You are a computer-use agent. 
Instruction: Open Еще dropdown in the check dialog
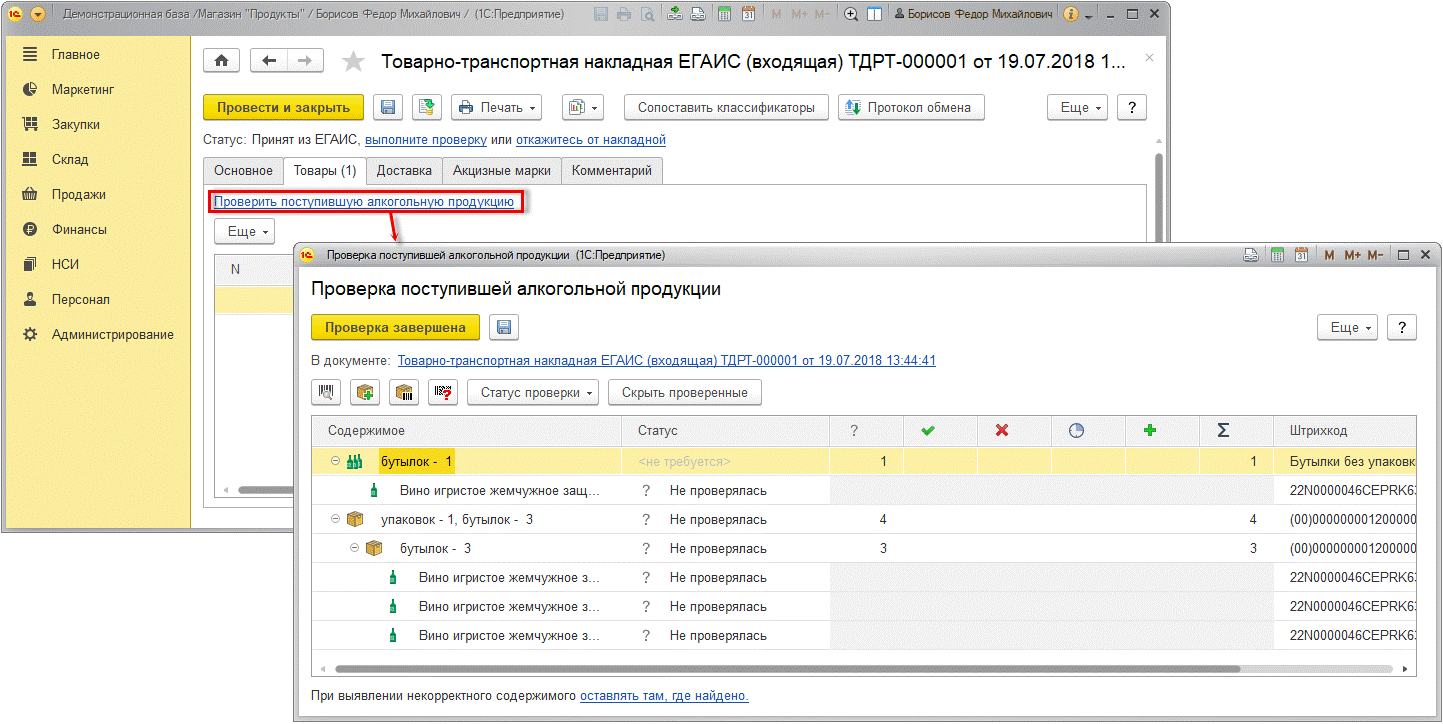pos(1348,327)
